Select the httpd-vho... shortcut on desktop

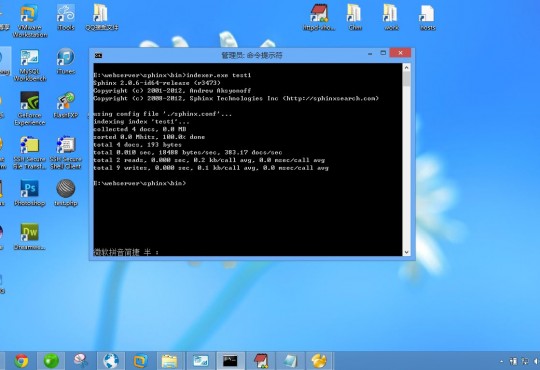coord(319,17)
